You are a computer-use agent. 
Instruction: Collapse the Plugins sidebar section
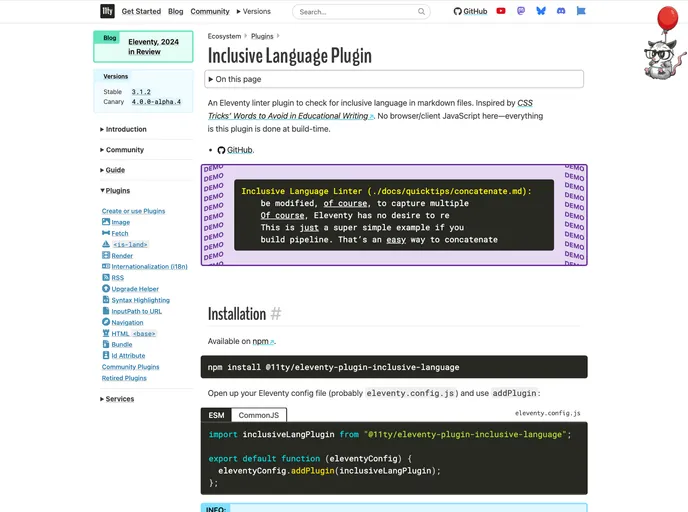pos(115,190)
